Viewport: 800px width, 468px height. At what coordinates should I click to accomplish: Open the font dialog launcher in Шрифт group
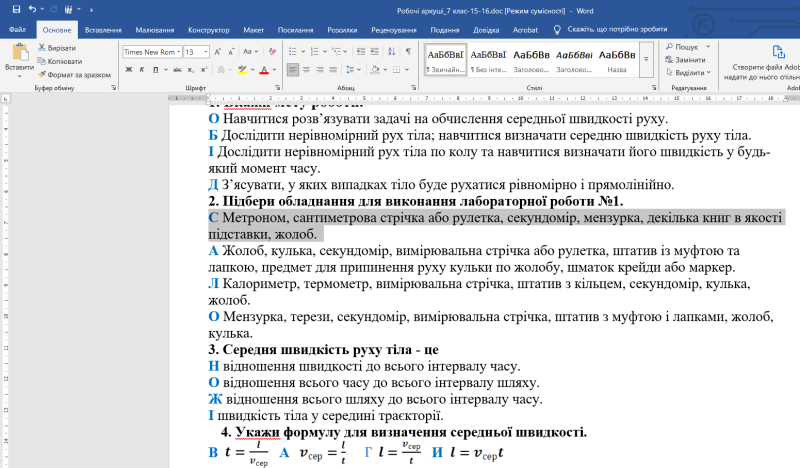pyautogui.click(x=278, y=88)
